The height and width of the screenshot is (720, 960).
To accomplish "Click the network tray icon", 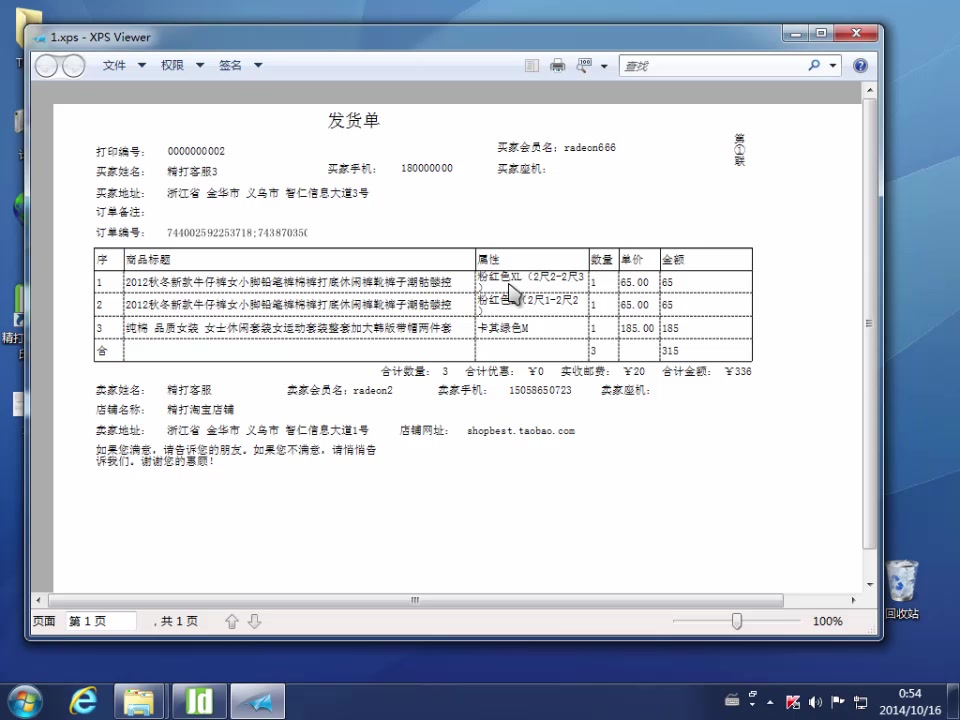I will point(860,702).
